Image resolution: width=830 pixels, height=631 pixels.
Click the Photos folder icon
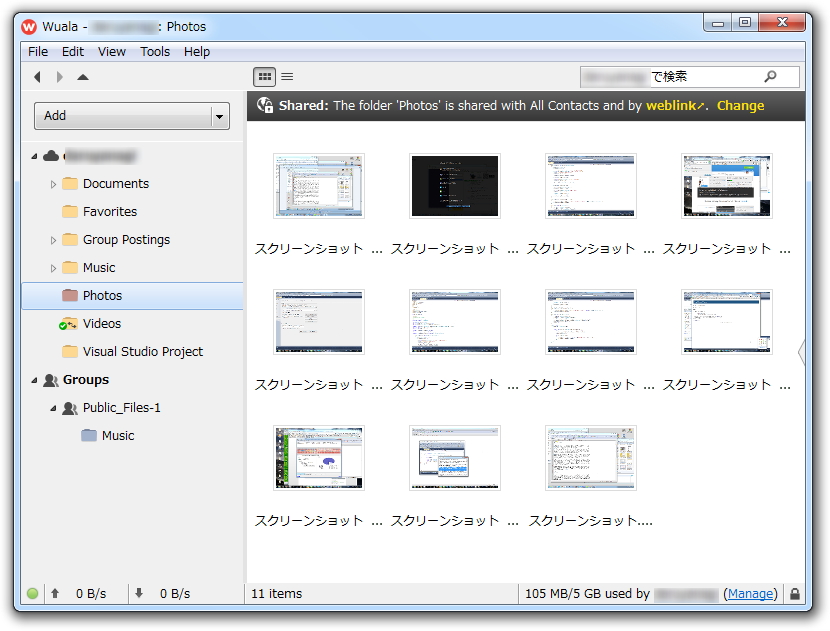[70, 295]
